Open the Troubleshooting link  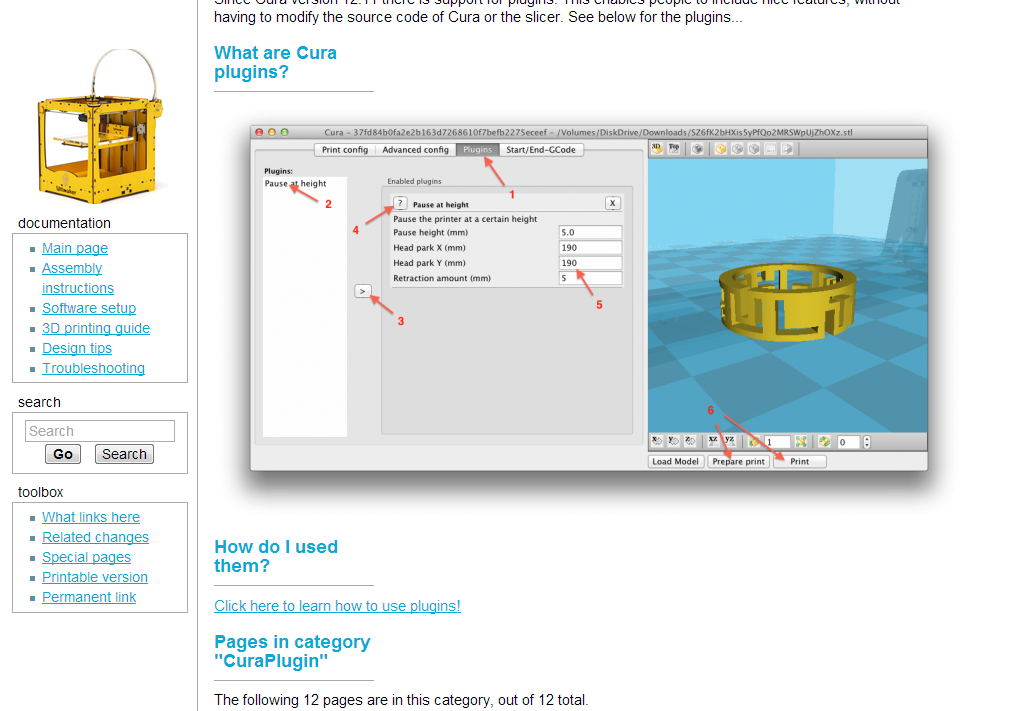93,368
